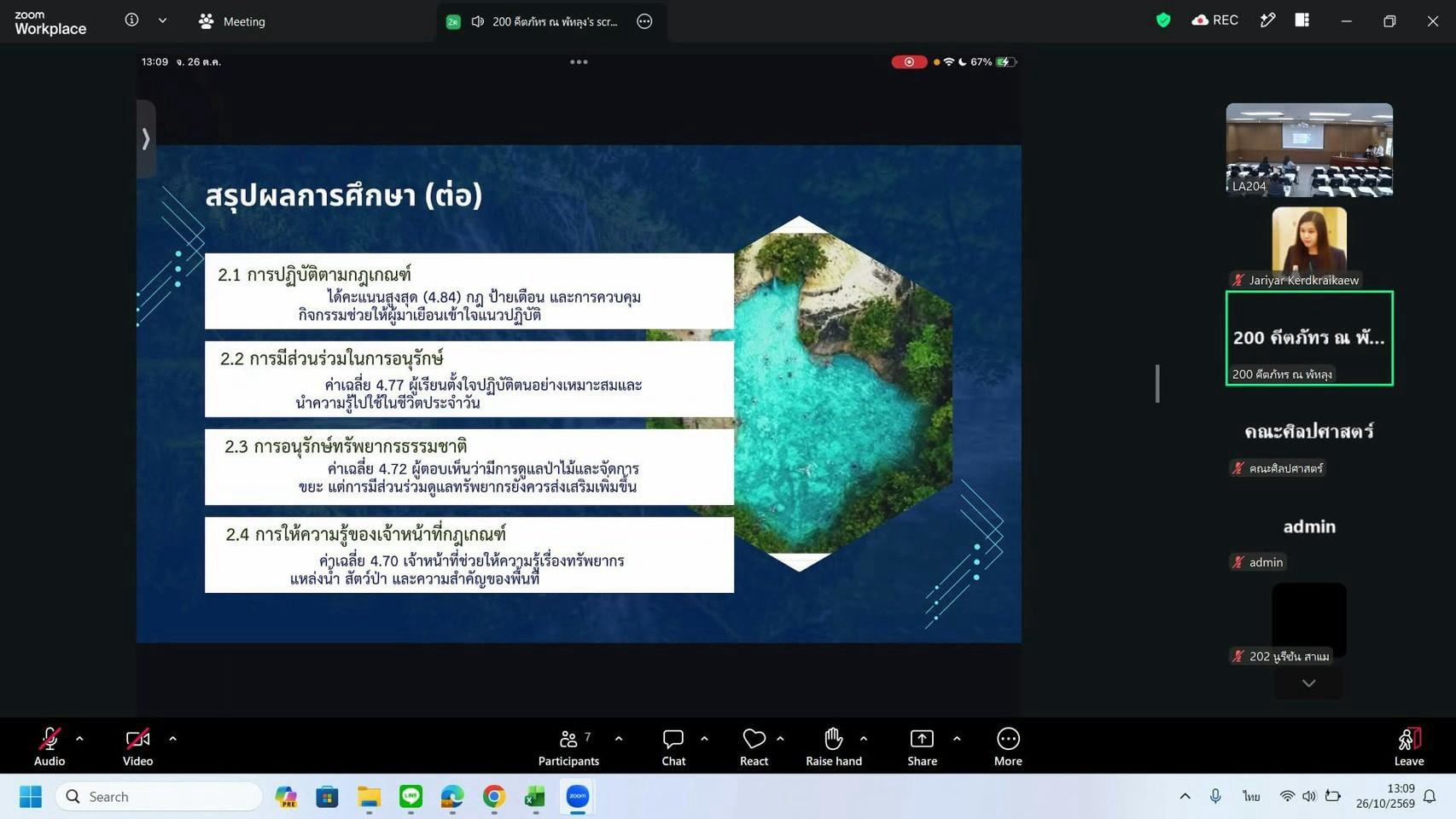Select the green-highlighted active speaker tile
Image resolution: width=1456 pixels, height=819 pixels.
(1309, 338)
